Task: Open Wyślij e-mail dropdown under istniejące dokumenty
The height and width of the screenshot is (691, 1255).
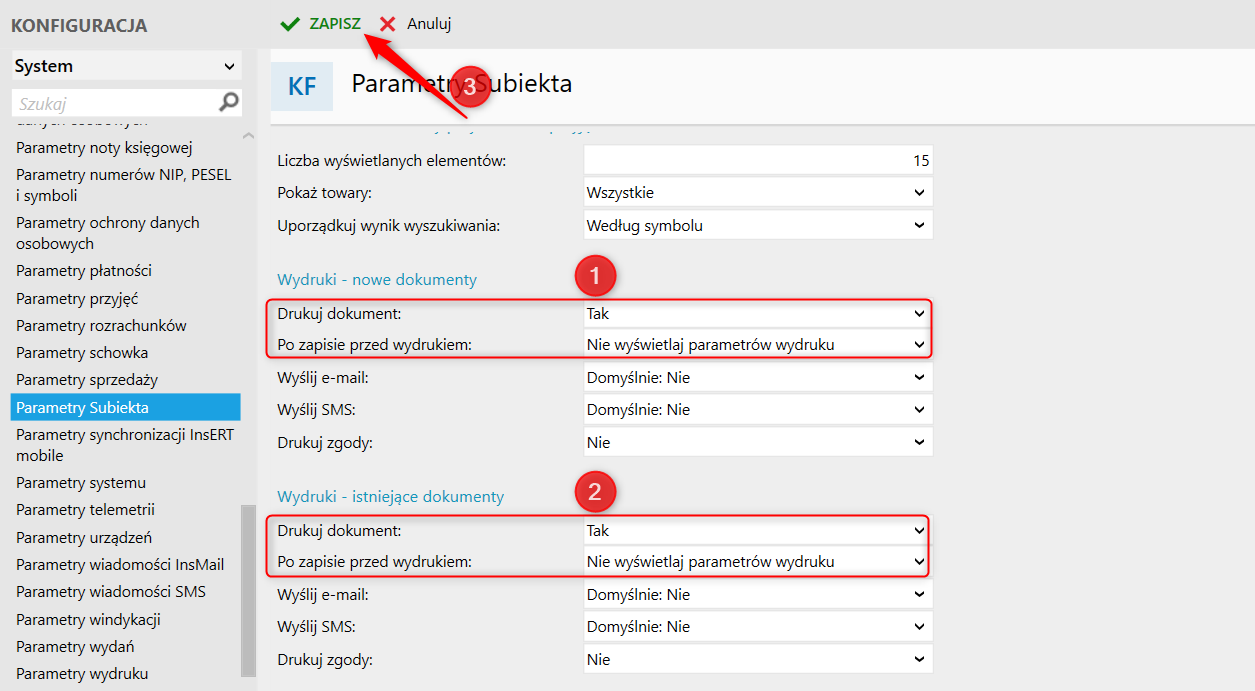Action: [x=758, y=595]
